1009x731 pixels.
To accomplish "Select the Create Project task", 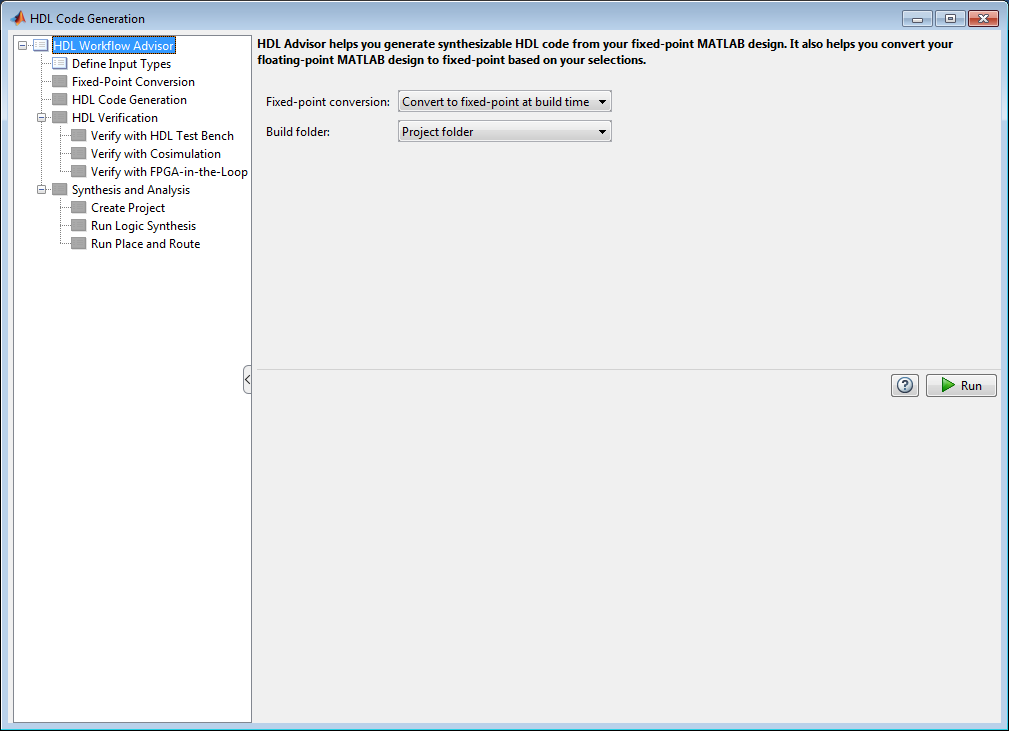I will [x=128, y=208].
